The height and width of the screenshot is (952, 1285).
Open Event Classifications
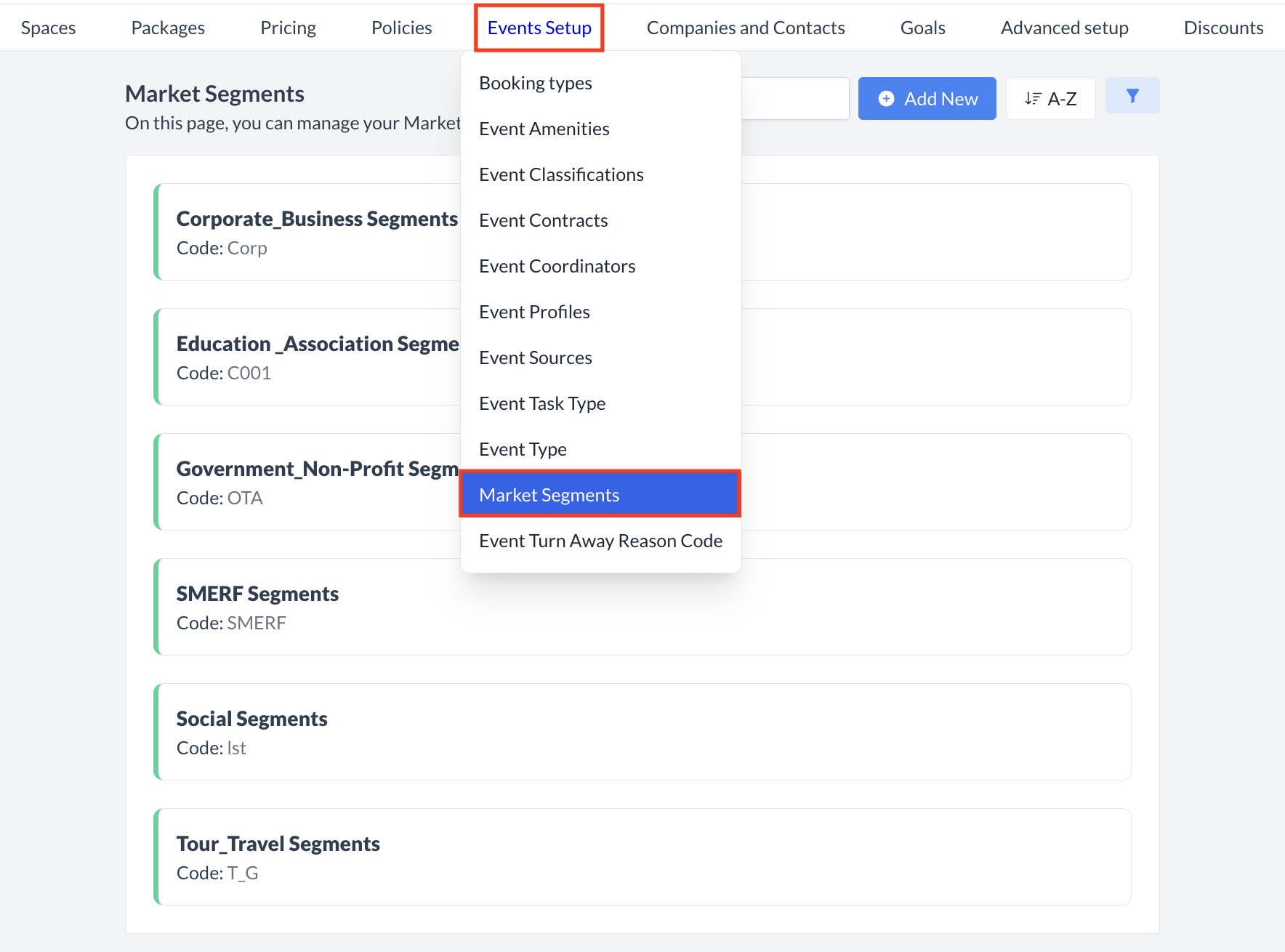561,174
